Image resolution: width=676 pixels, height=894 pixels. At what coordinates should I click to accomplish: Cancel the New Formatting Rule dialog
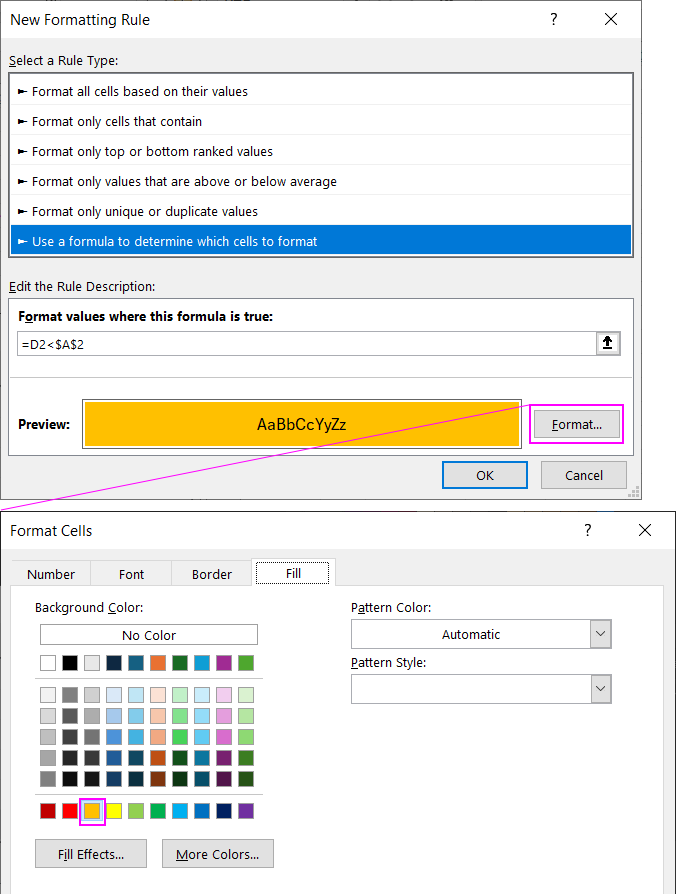pyautogui.click(x=584, y=475)
